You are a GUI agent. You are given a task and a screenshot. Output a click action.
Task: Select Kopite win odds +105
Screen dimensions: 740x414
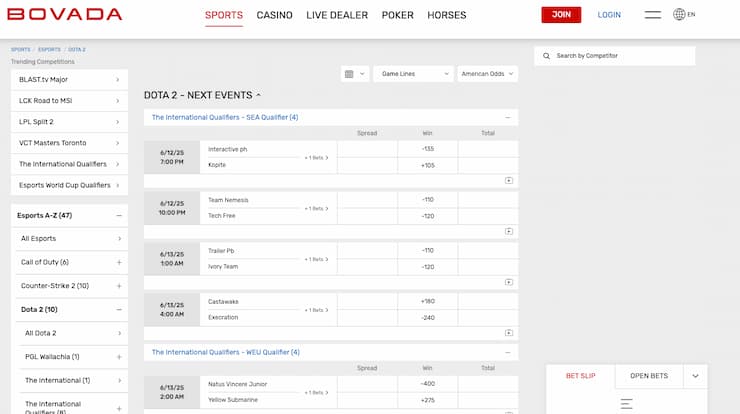coord(428,165)
